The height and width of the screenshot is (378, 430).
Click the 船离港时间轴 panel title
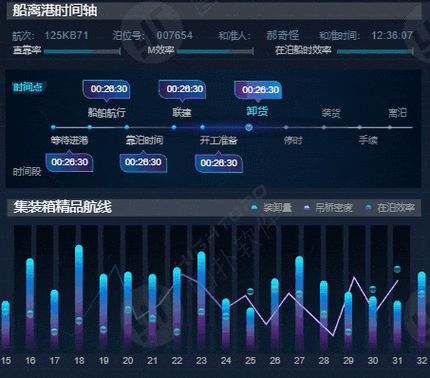(55, 10)
